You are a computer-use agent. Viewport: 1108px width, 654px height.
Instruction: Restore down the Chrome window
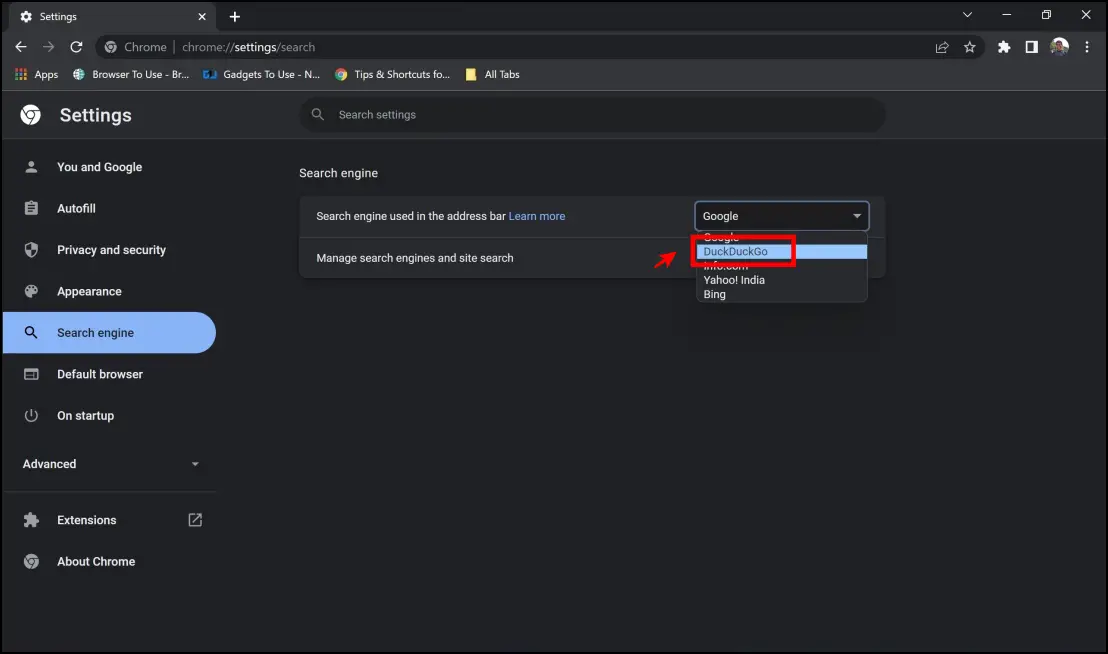tap(1047, 15)
